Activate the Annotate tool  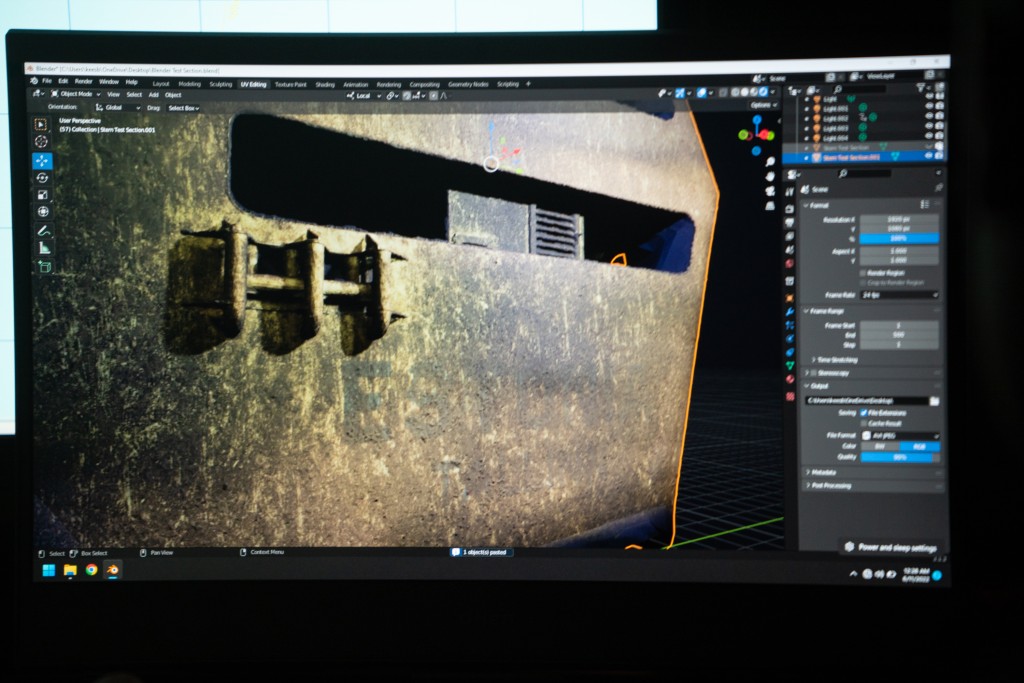click(x=43, y=230)
